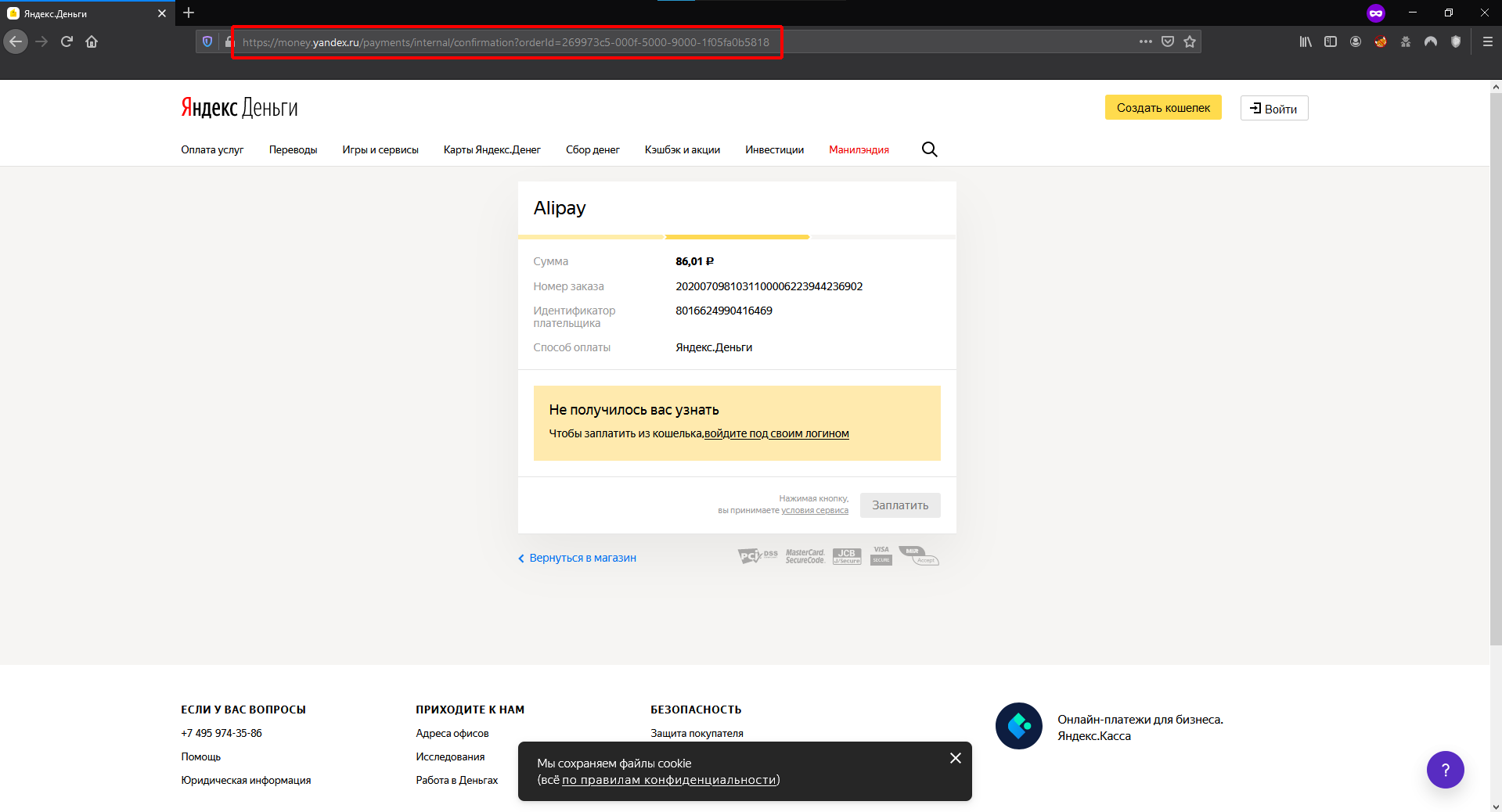
Task: Click the Онлайн-платежи для бизнеса text
Action: click(x=1140, y=720)
